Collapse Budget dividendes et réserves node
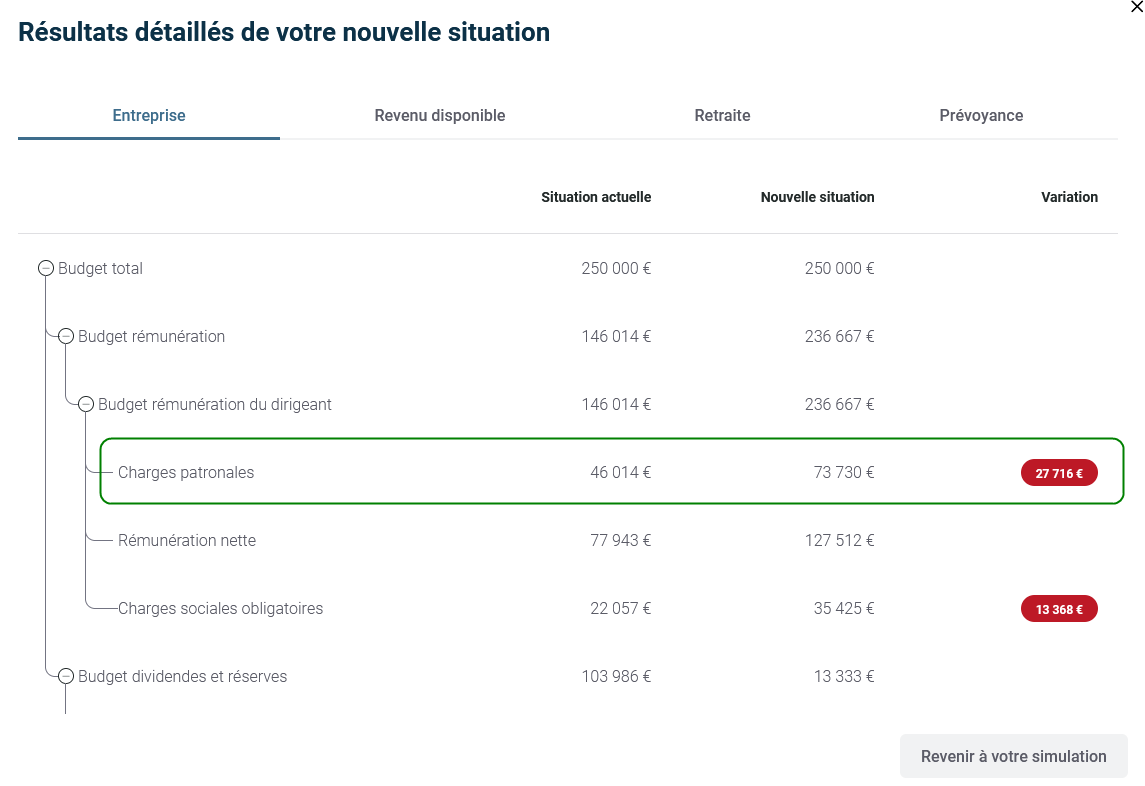Viewport: 1145px width, 786px height. point(66,676)
